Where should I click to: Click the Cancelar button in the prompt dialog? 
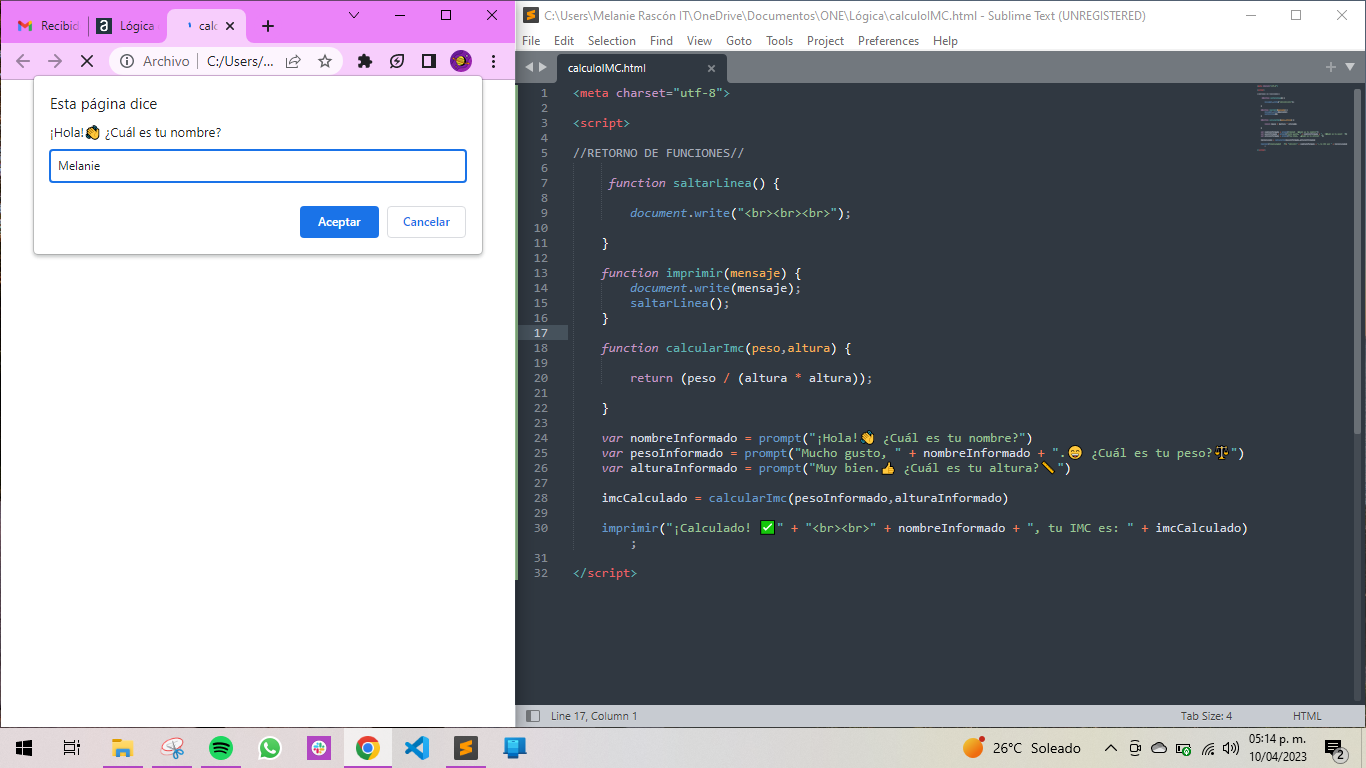[x=426, y=222]
